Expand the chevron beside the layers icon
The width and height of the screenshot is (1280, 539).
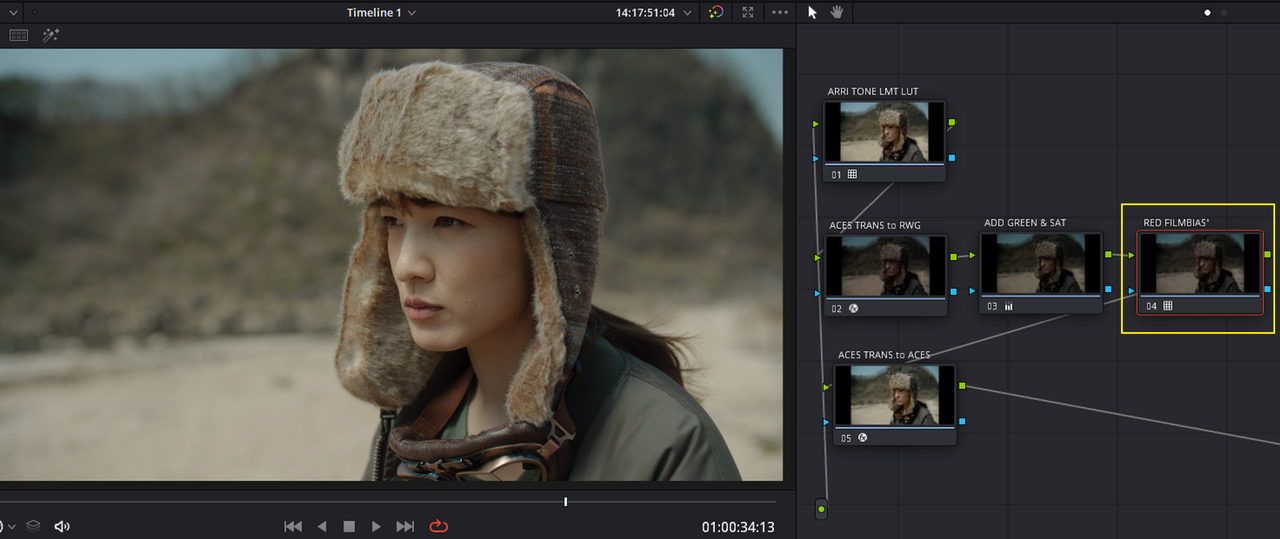(12, 526)
